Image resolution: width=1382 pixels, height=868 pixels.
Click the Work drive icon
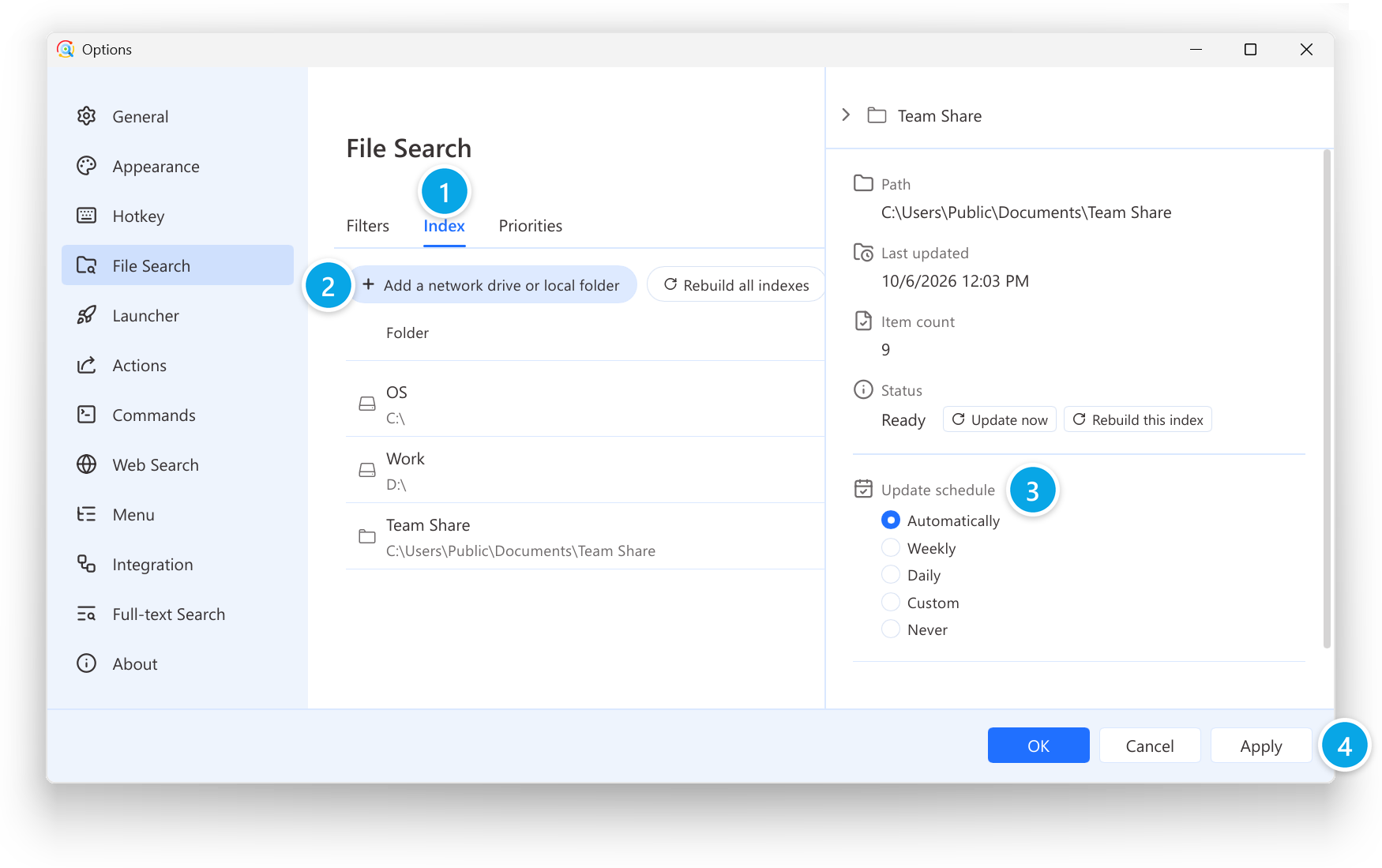pyautogui.click(x=367, y=470)
